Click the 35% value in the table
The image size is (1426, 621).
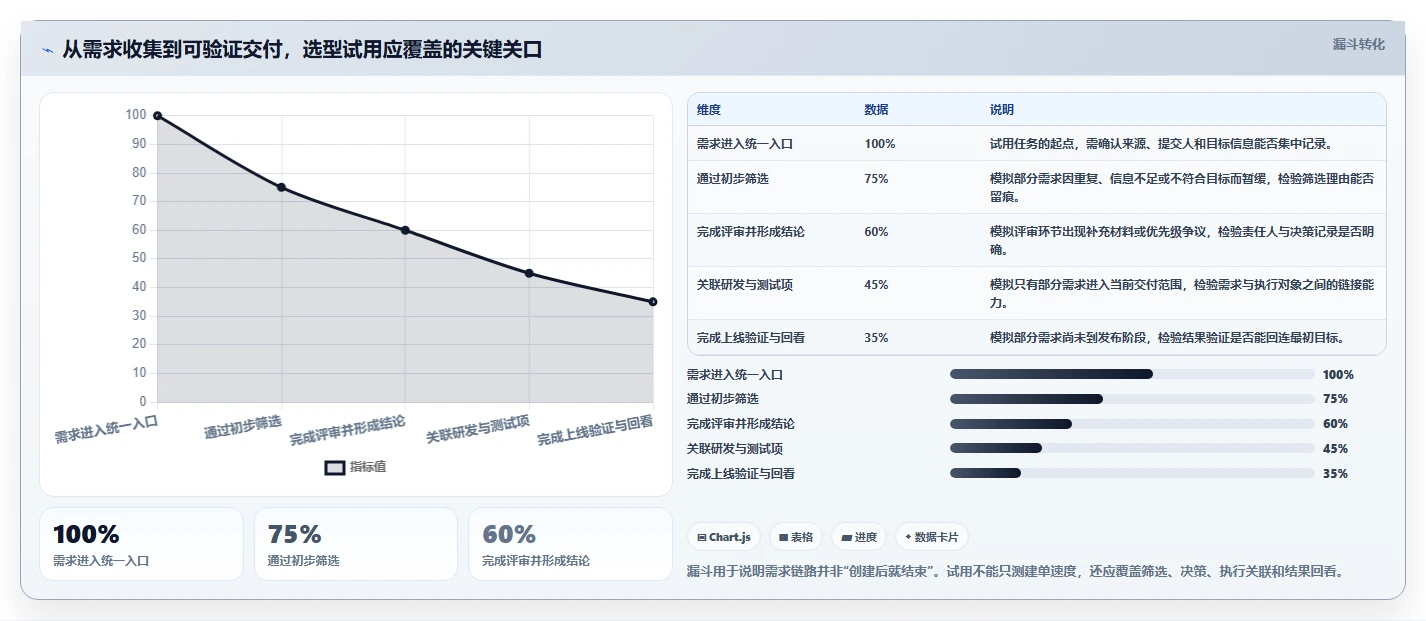876,338
